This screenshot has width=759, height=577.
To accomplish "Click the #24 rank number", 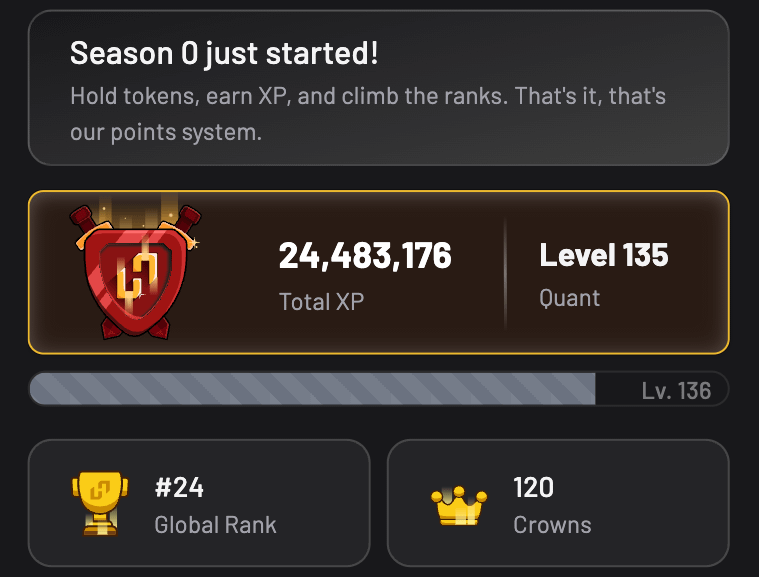I will [179, 487].
